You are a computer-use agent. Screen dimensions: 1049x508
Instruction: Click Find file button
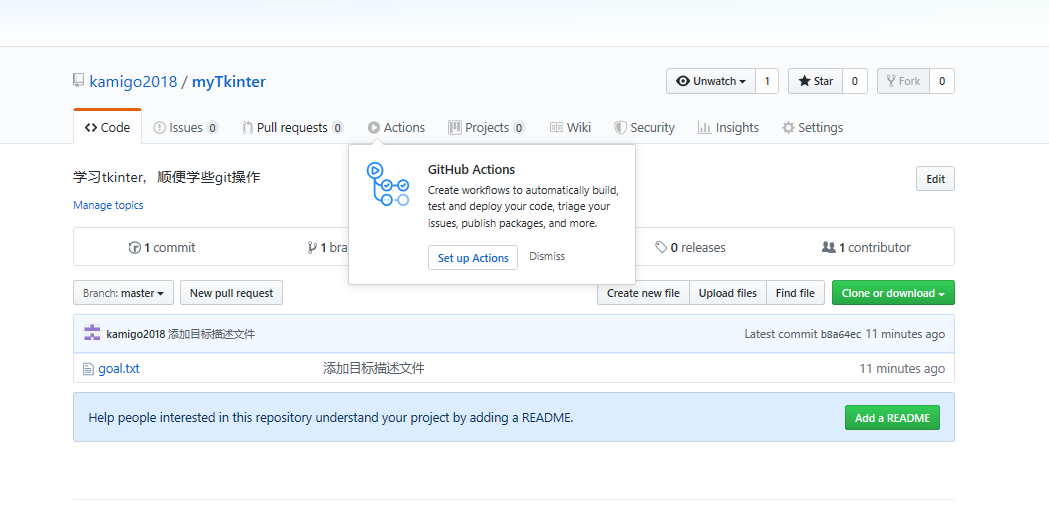pos(795,292)
